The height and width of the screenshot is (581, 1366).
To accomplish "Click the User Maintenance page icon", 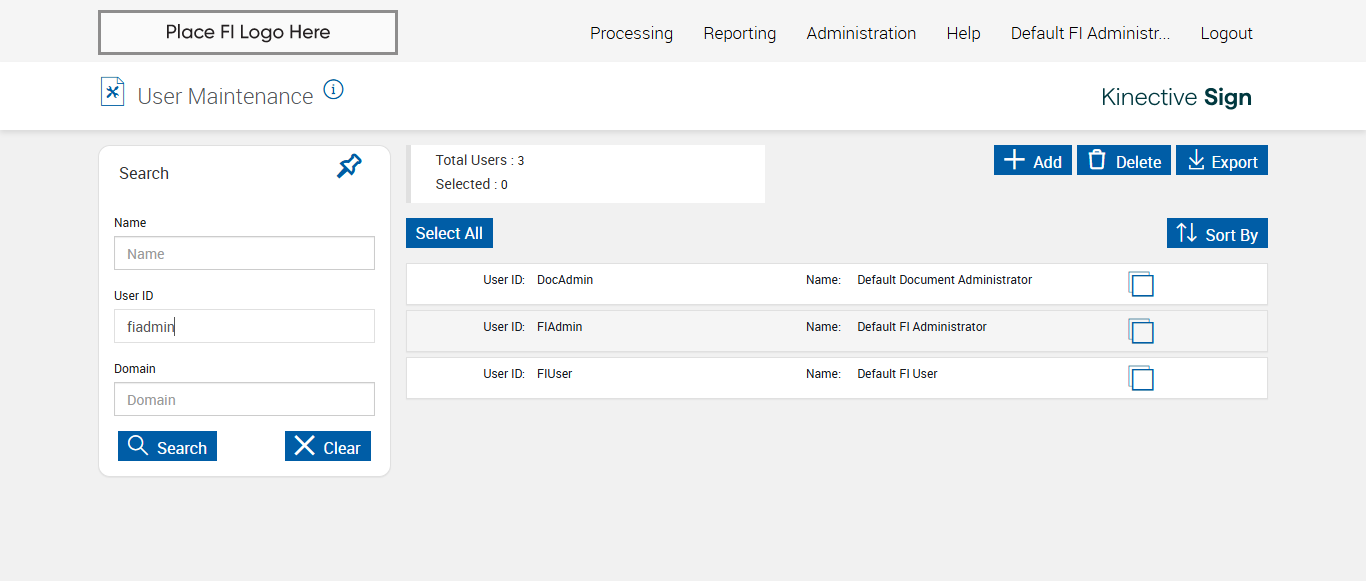I will pos(113,92).
